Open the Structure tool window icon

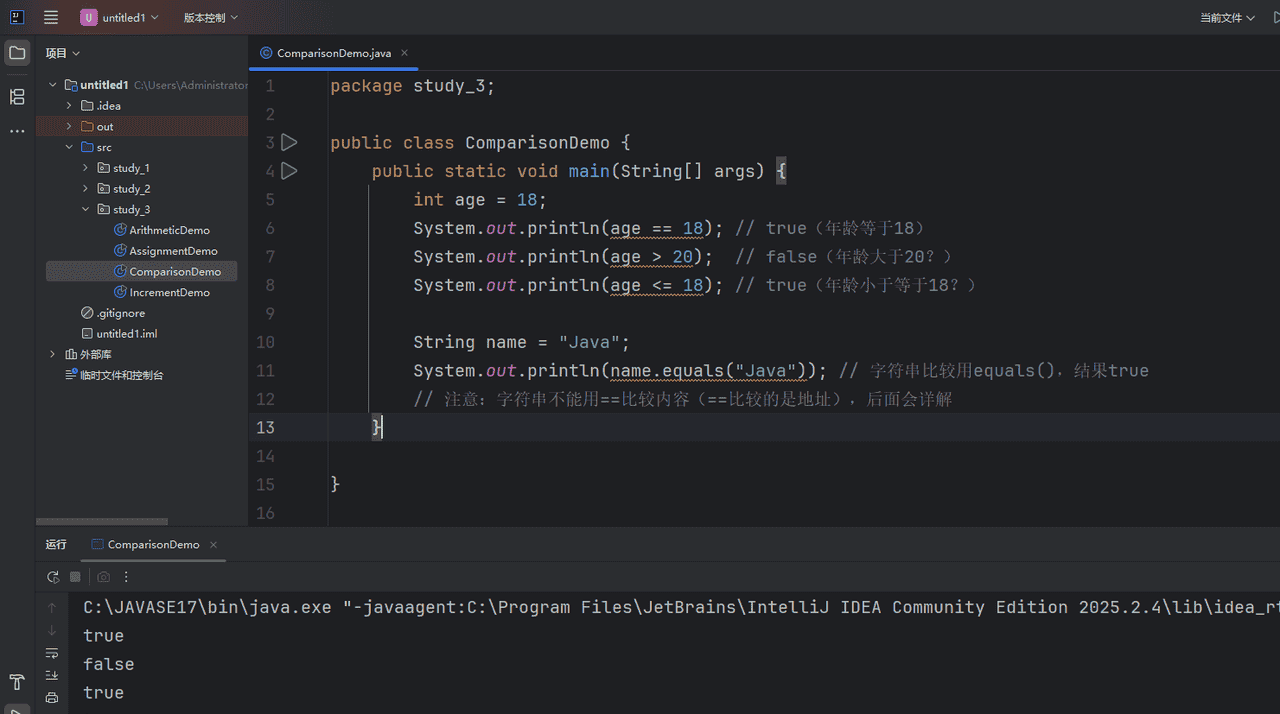point(17,96)
